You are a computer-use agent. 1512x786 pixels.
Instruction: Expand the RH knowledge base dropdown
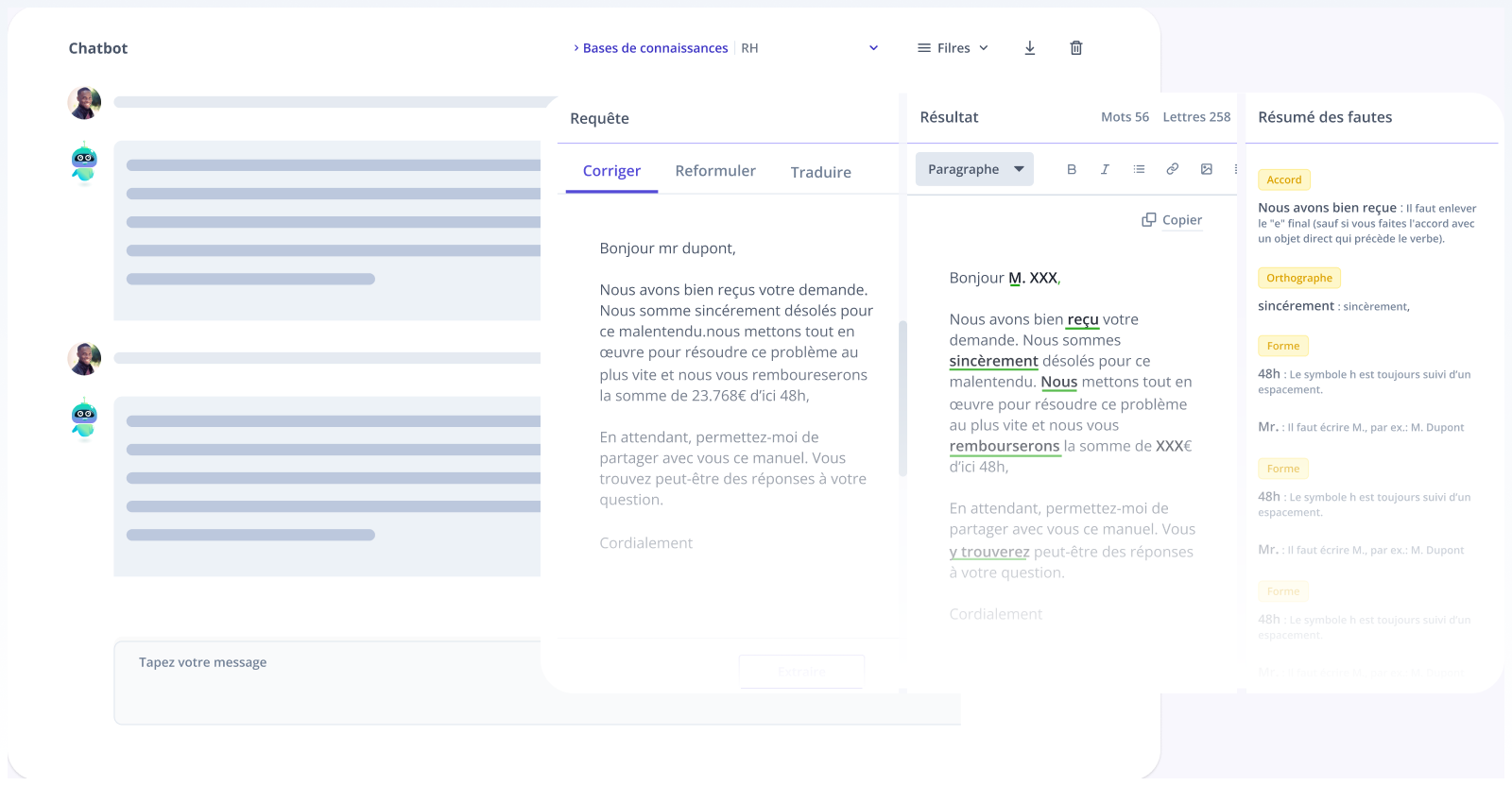[873, 48]
